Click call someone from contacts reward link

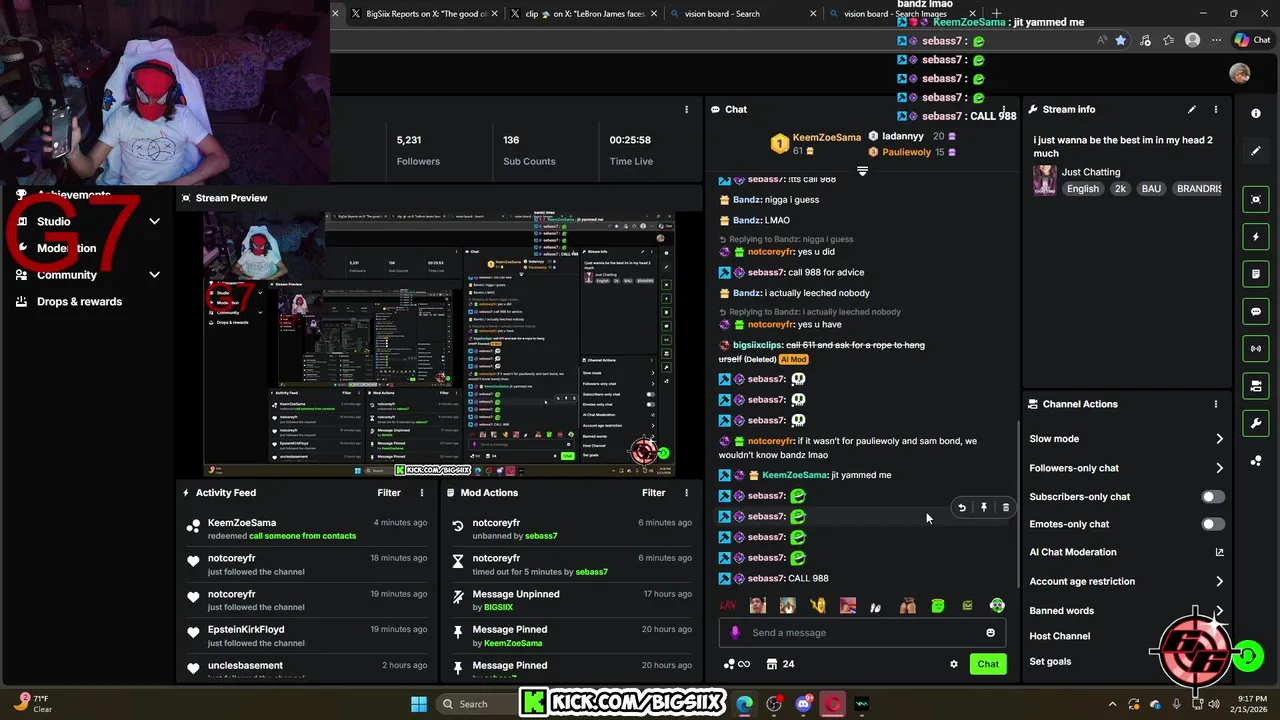pos(302,536)
